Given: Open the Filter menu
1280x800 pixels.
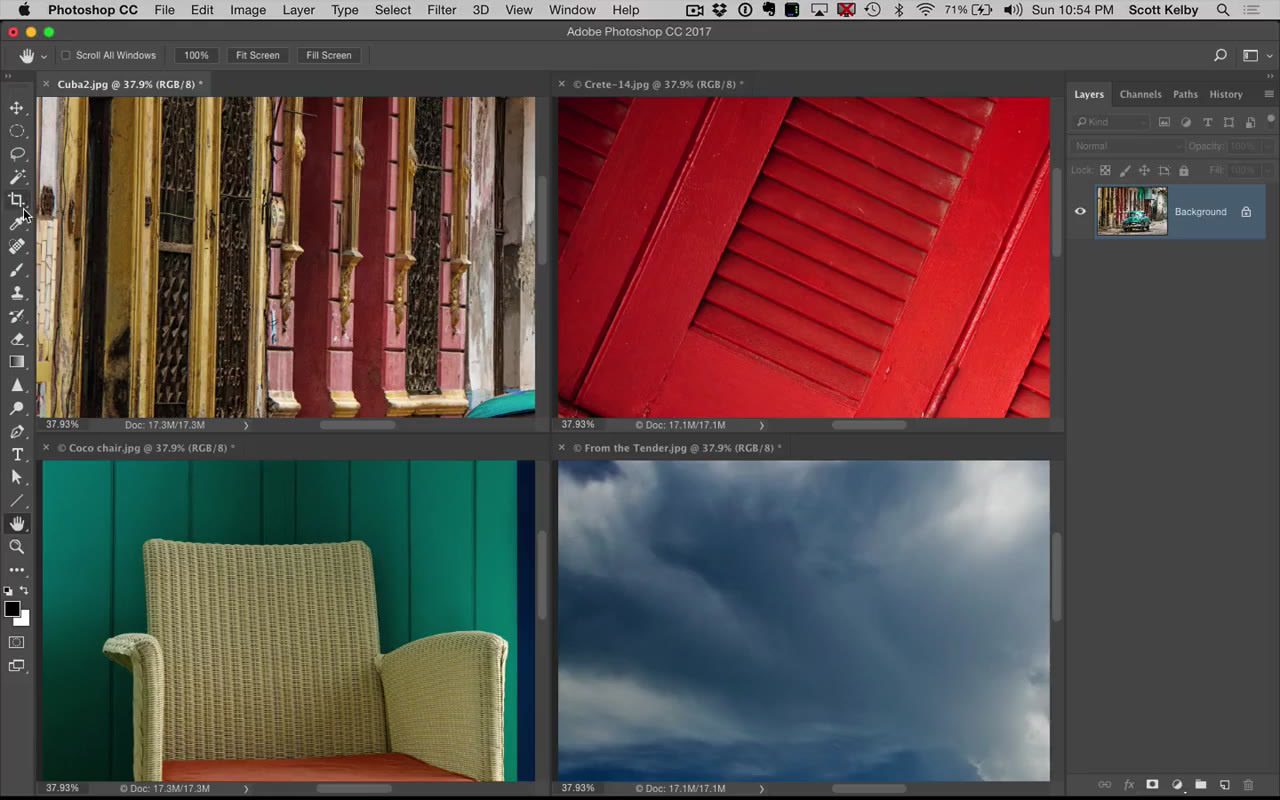Looking at the screenshot, I should pos(441,10).
